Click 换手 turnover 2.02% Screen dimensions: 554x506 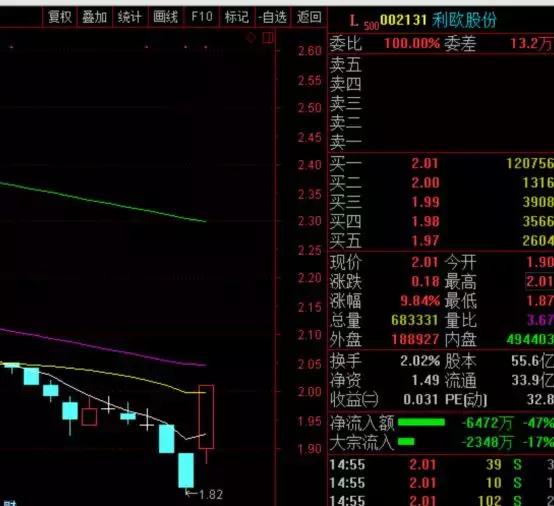420,361
